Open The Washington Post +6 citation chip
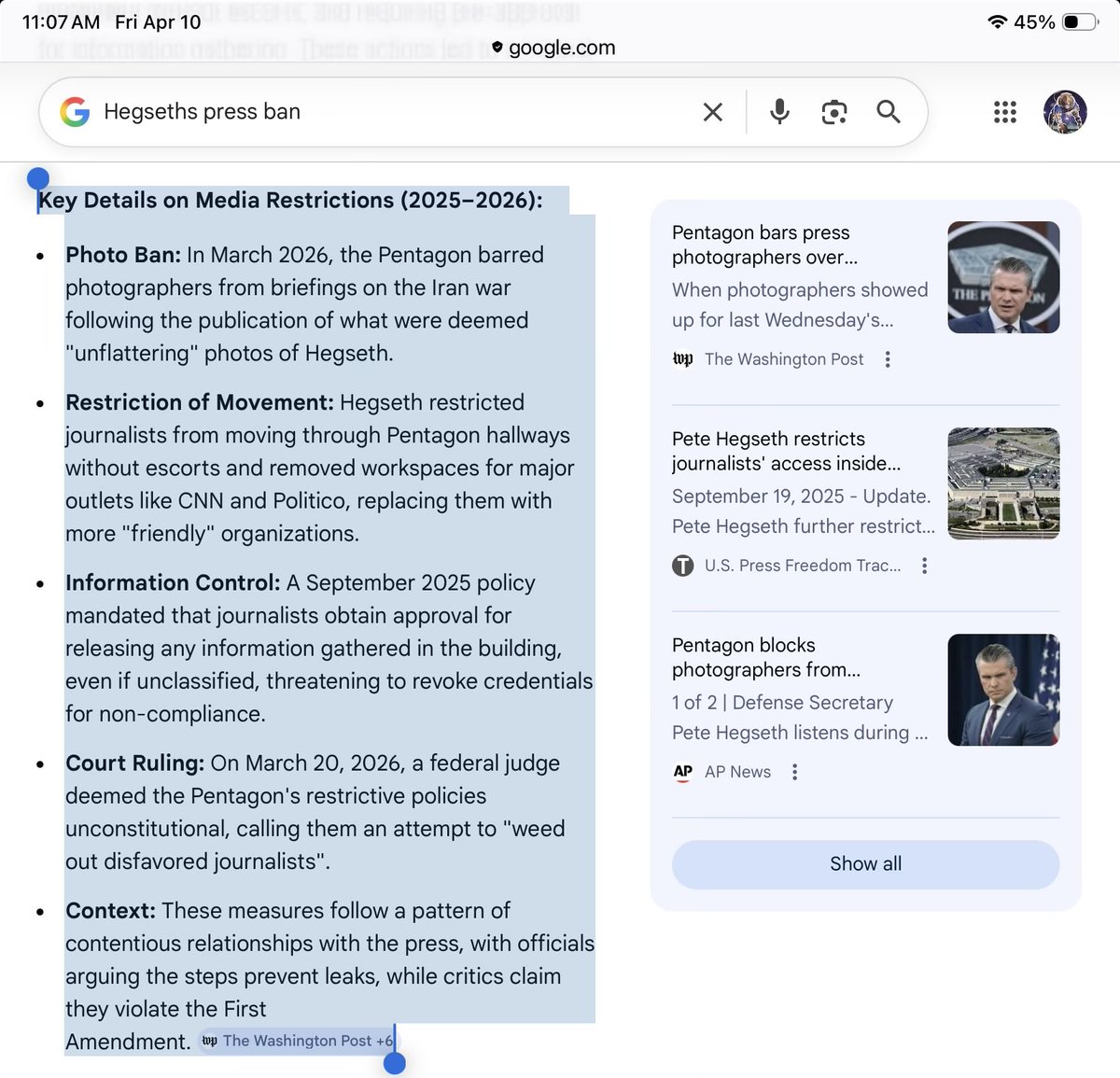The width and height of the screenshot is (1120, 1078). 298,1041
